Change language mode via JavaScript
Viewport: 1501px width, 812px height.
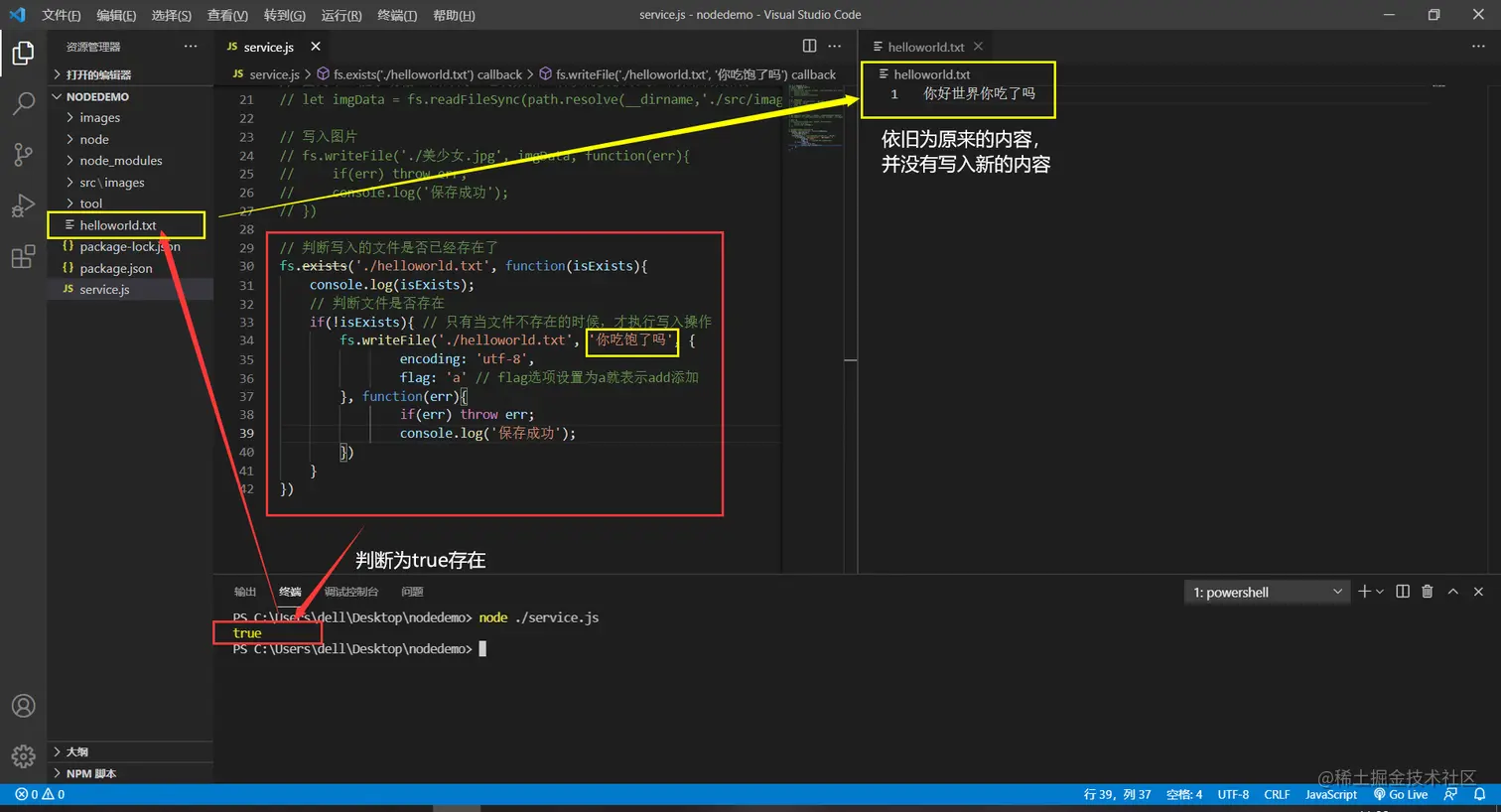tap(1330, 794)
